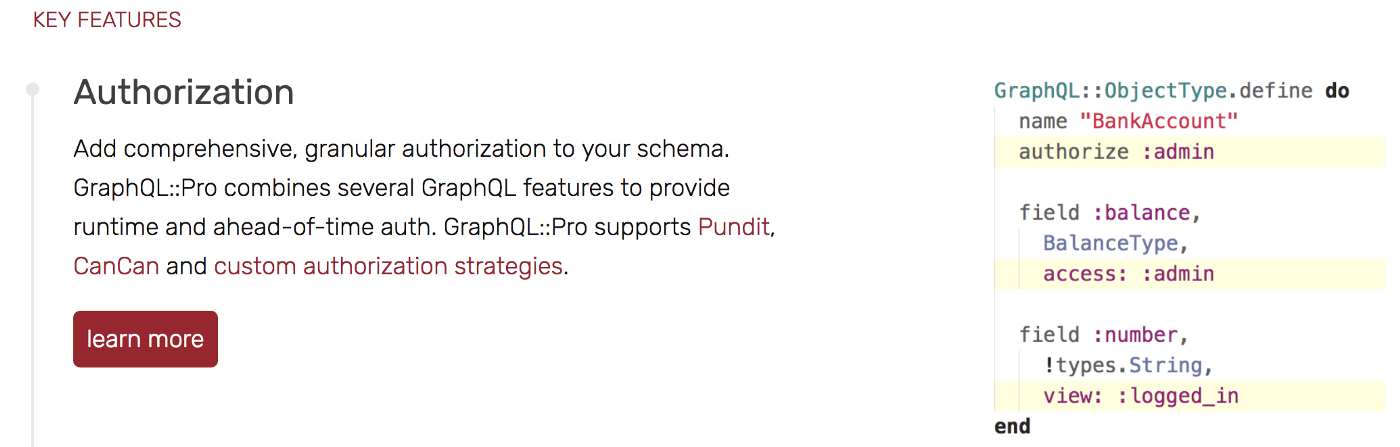Click the "BankAccount" string in code
The width and height of the screenshot is (1400, 447).
click(x=1159, y=121)
